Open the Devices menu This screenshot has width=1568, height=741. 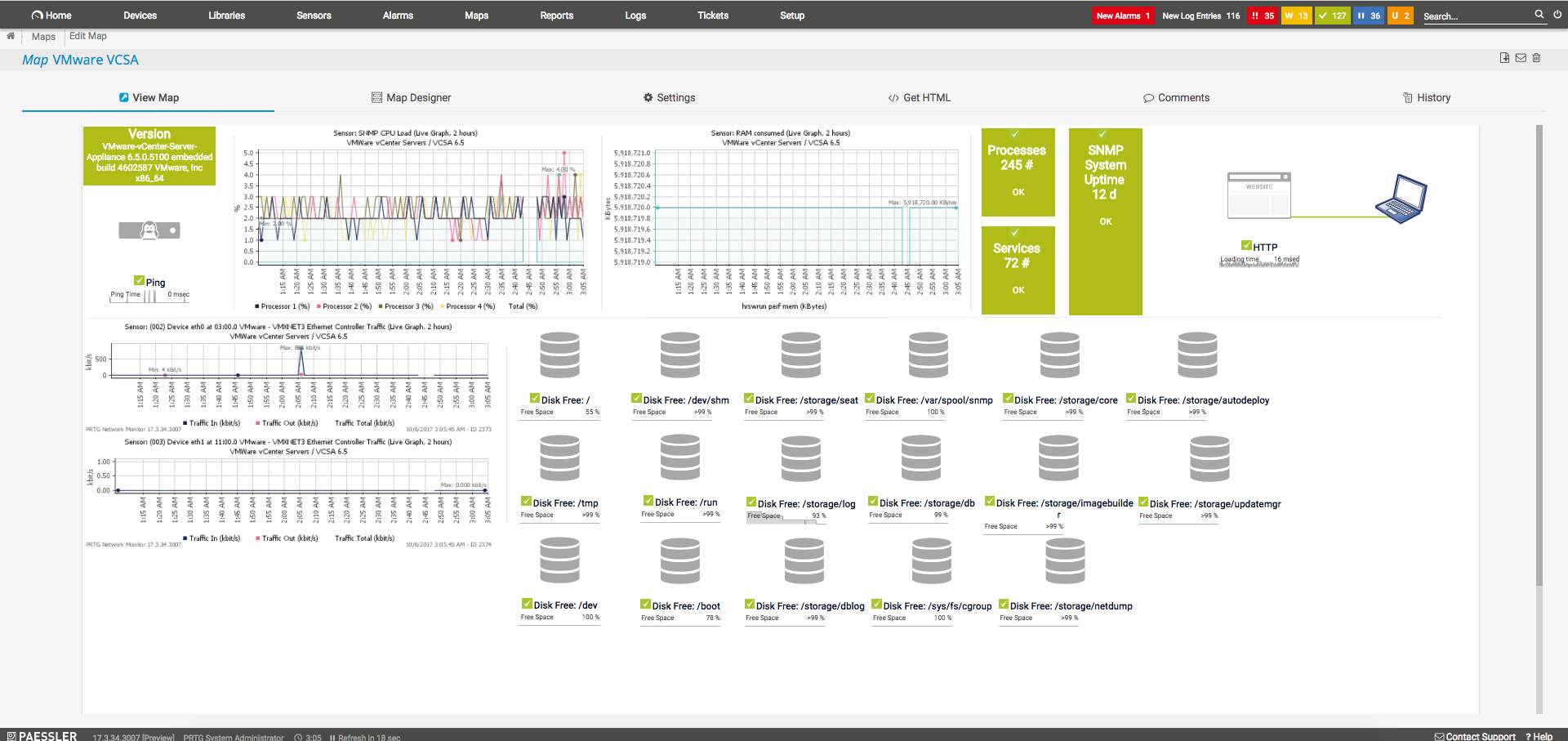[140, 15]
